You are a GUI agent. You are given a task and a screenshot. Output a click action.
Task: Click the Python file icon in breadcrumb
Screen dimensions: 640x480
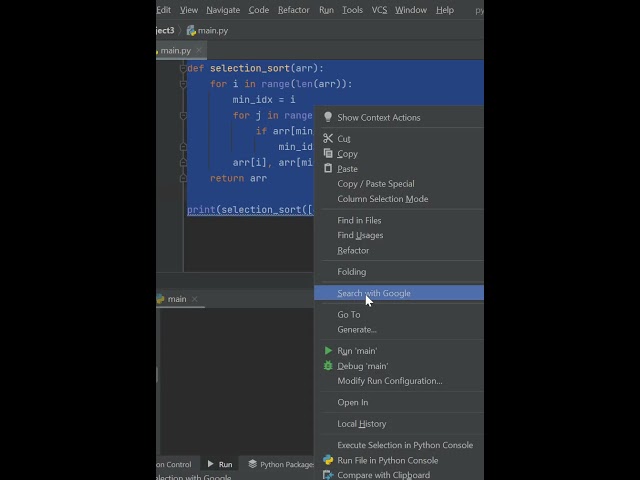[191, 31]
